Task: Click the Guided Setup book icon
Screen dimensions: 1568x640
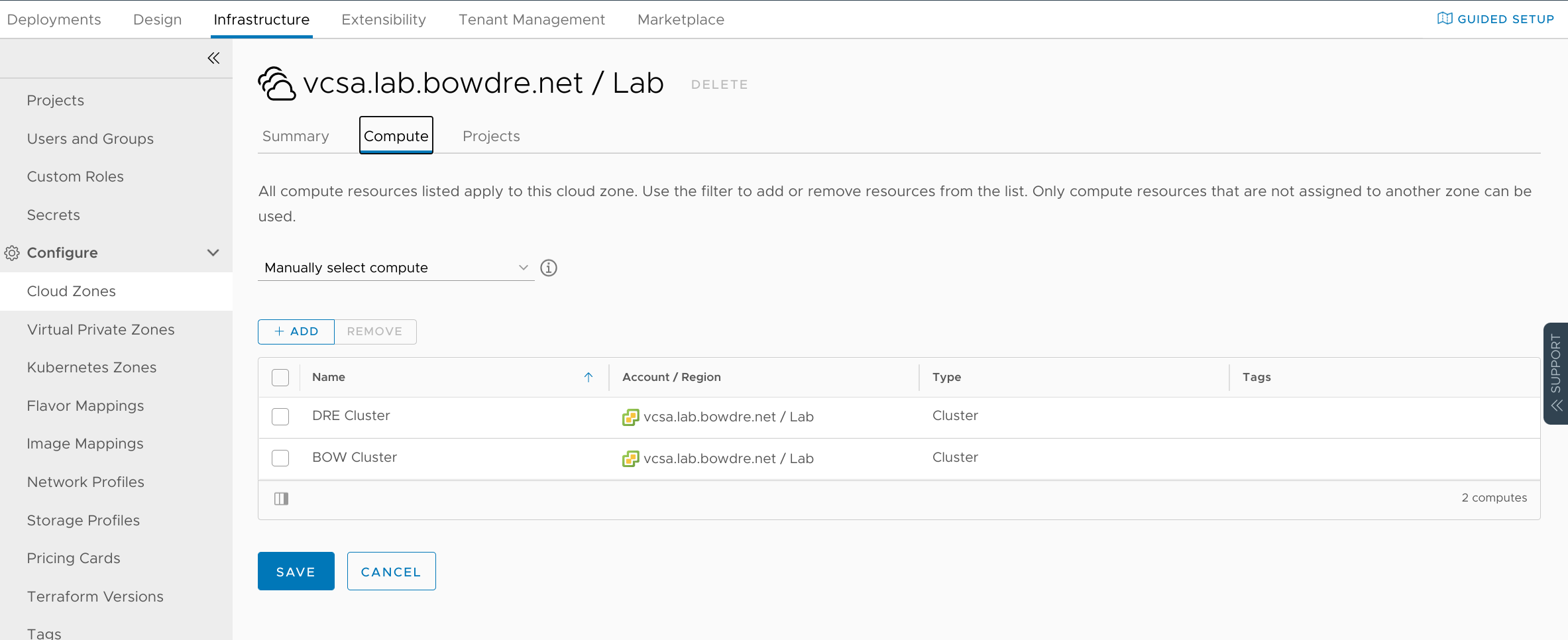Action: (x=1445, y=19)
